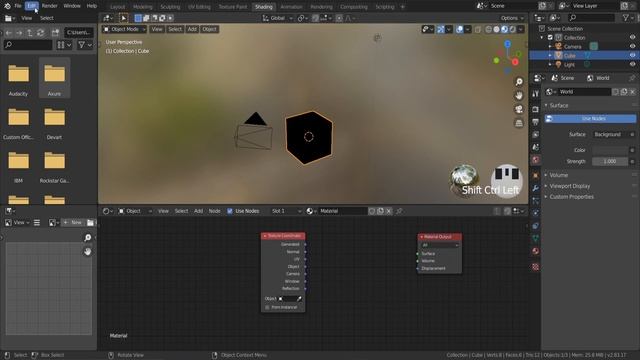This screenshot has width=640, height=360.
Task: Click the viewport Object menu button
Action: (209, 29)
